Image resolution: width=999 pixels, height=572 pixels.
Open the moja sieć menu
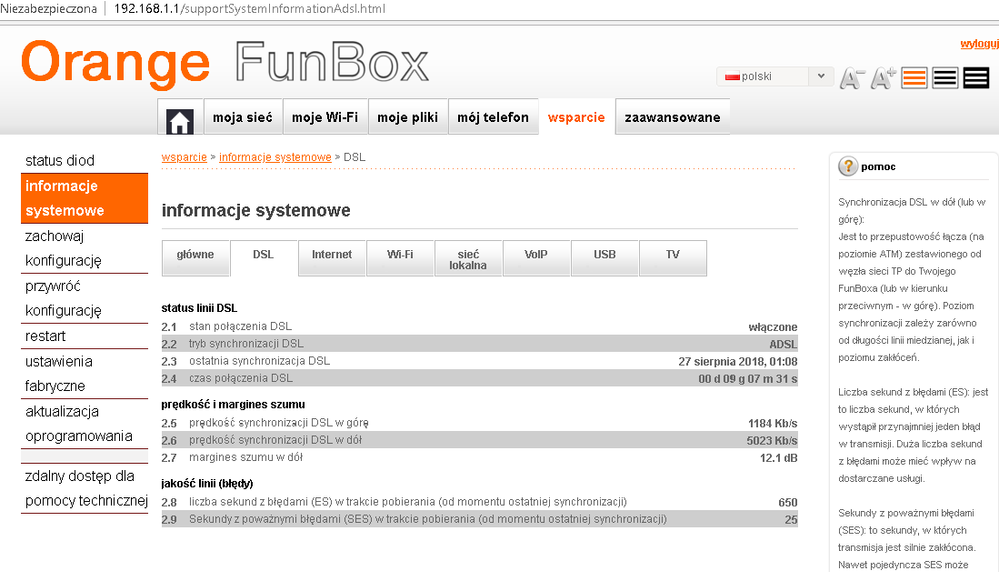[x=243, y=118]
